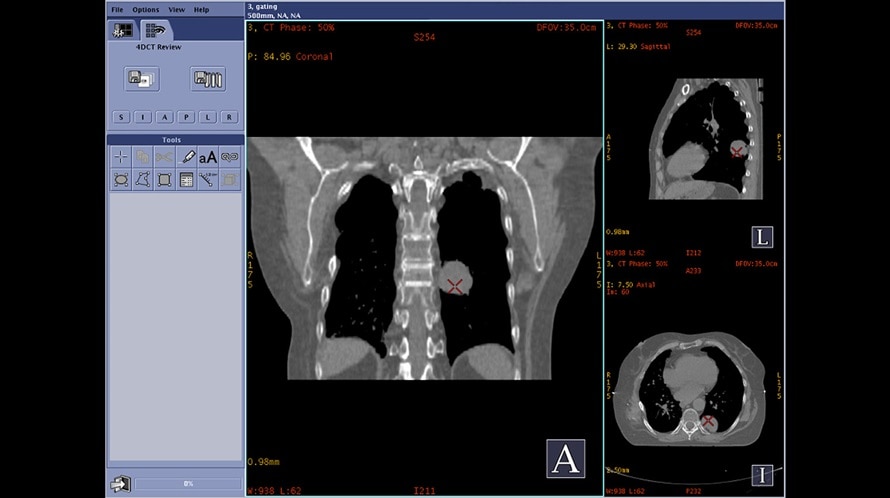Screen dimensions: 890x498
Task: Select the I (inferior) orientation button
Action: [142, 117]
